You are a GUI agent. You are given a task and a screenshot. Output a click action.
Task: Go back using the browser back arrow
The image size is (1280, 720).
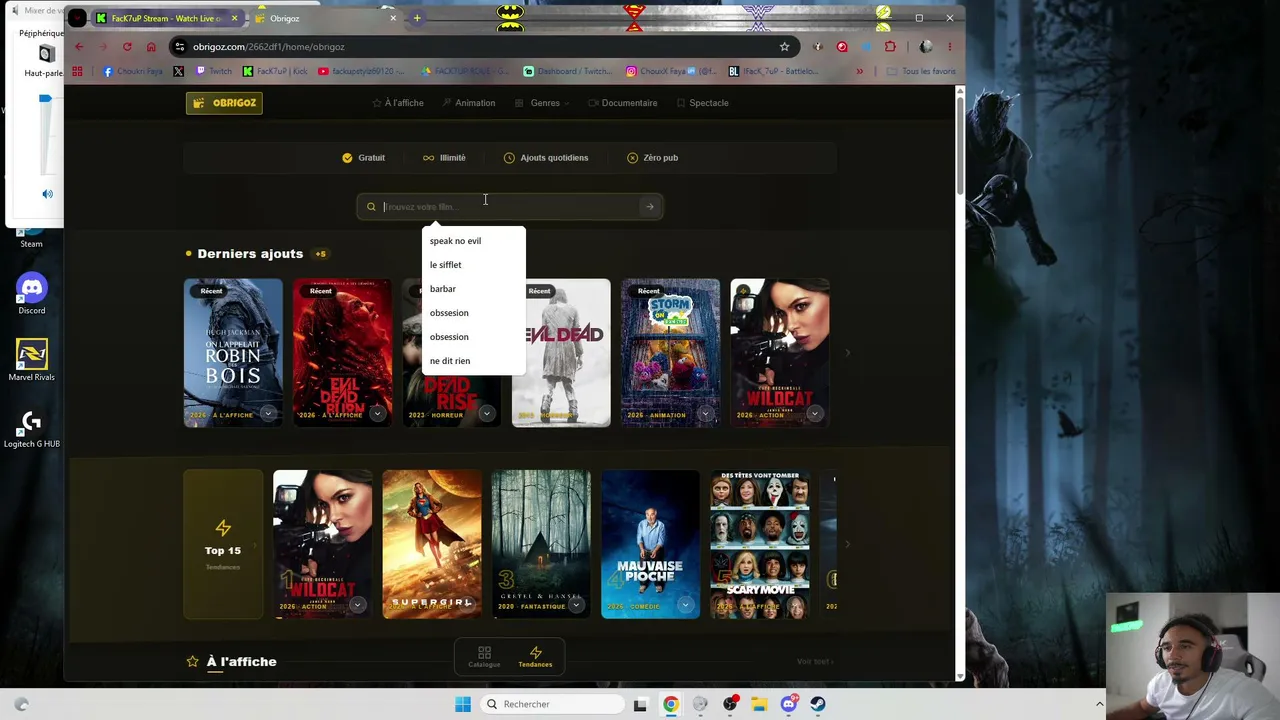coord(79,47)
